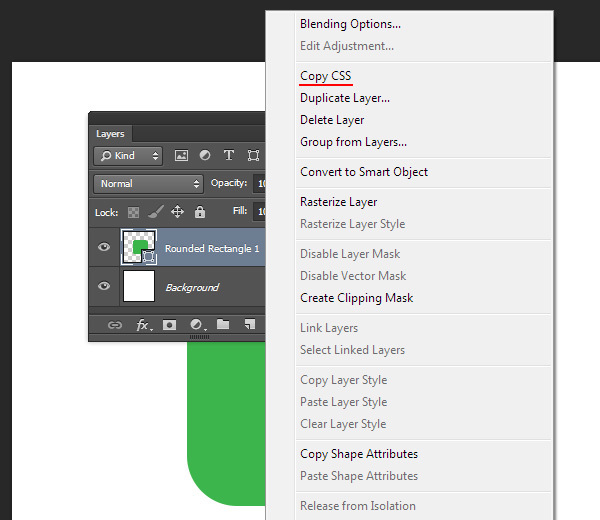Click the type layer filter icon

pos(229,156)
